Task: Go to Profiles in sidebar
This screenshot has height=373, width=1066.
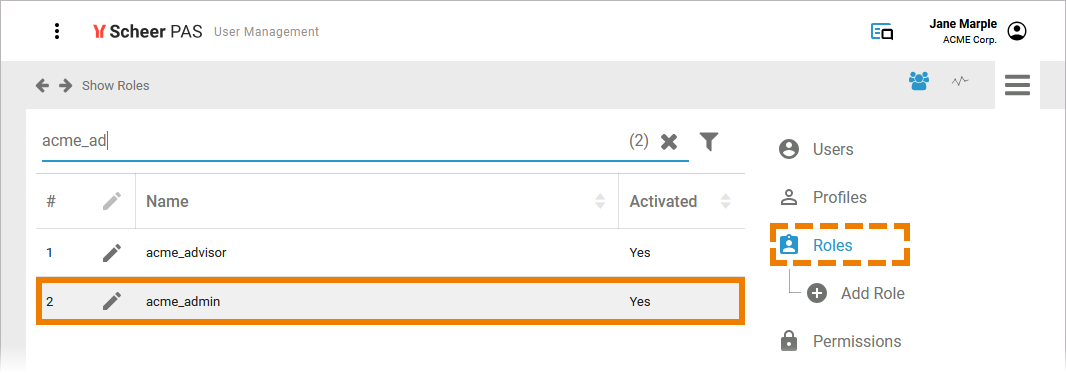Action: coord(823,198)
